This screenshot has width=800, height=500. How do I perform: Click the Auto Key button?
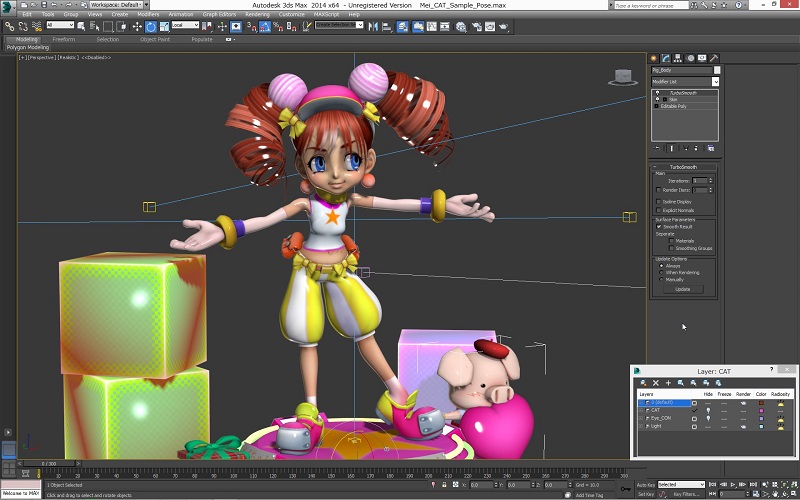[646, 485]
